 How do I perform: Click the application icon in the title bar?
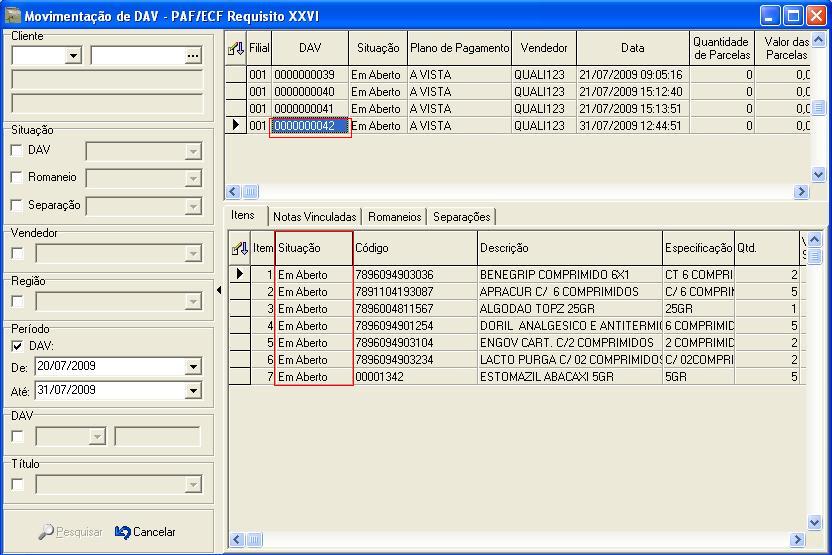click(13, 16)
